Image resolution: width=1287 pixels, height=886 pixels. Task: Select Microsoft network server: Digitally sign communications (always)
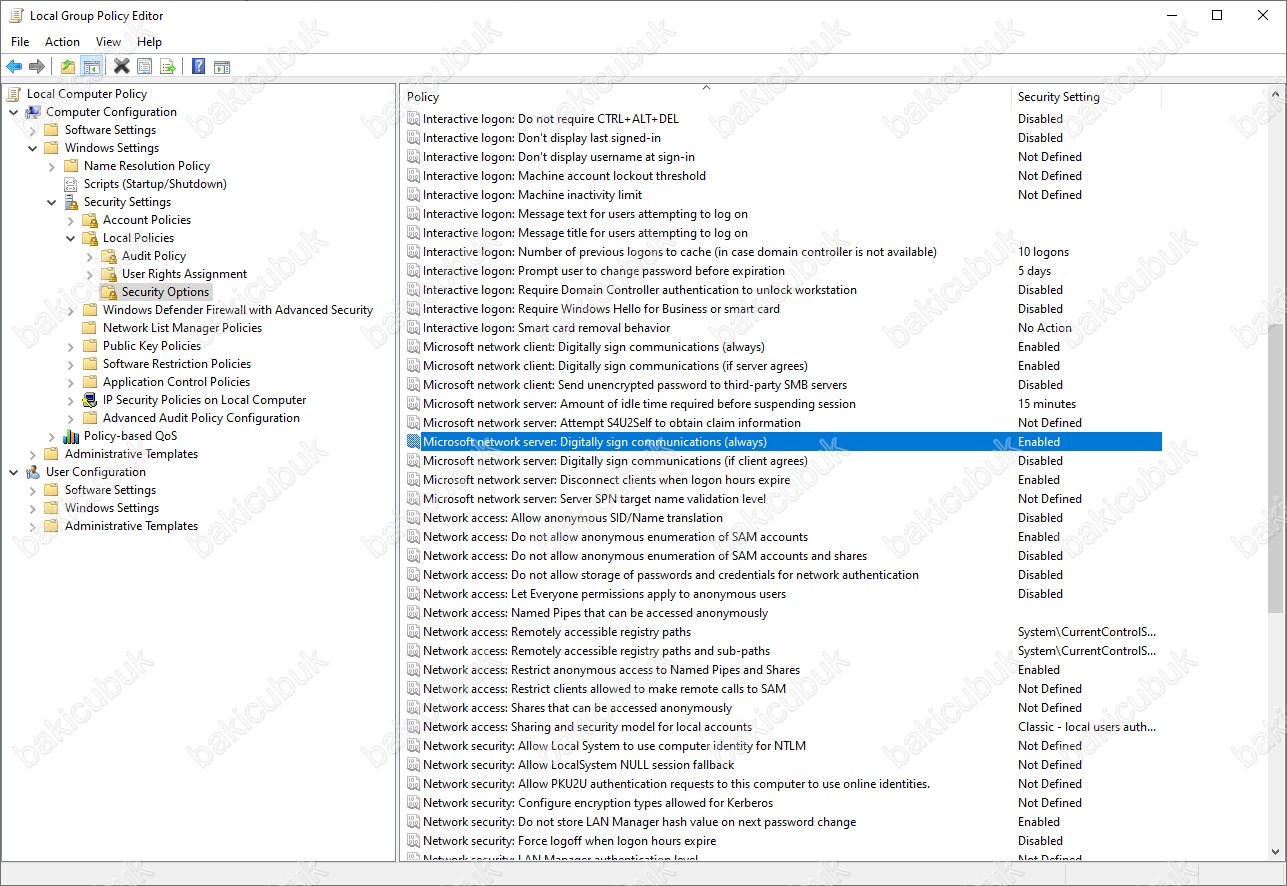(x=783, y=442)
